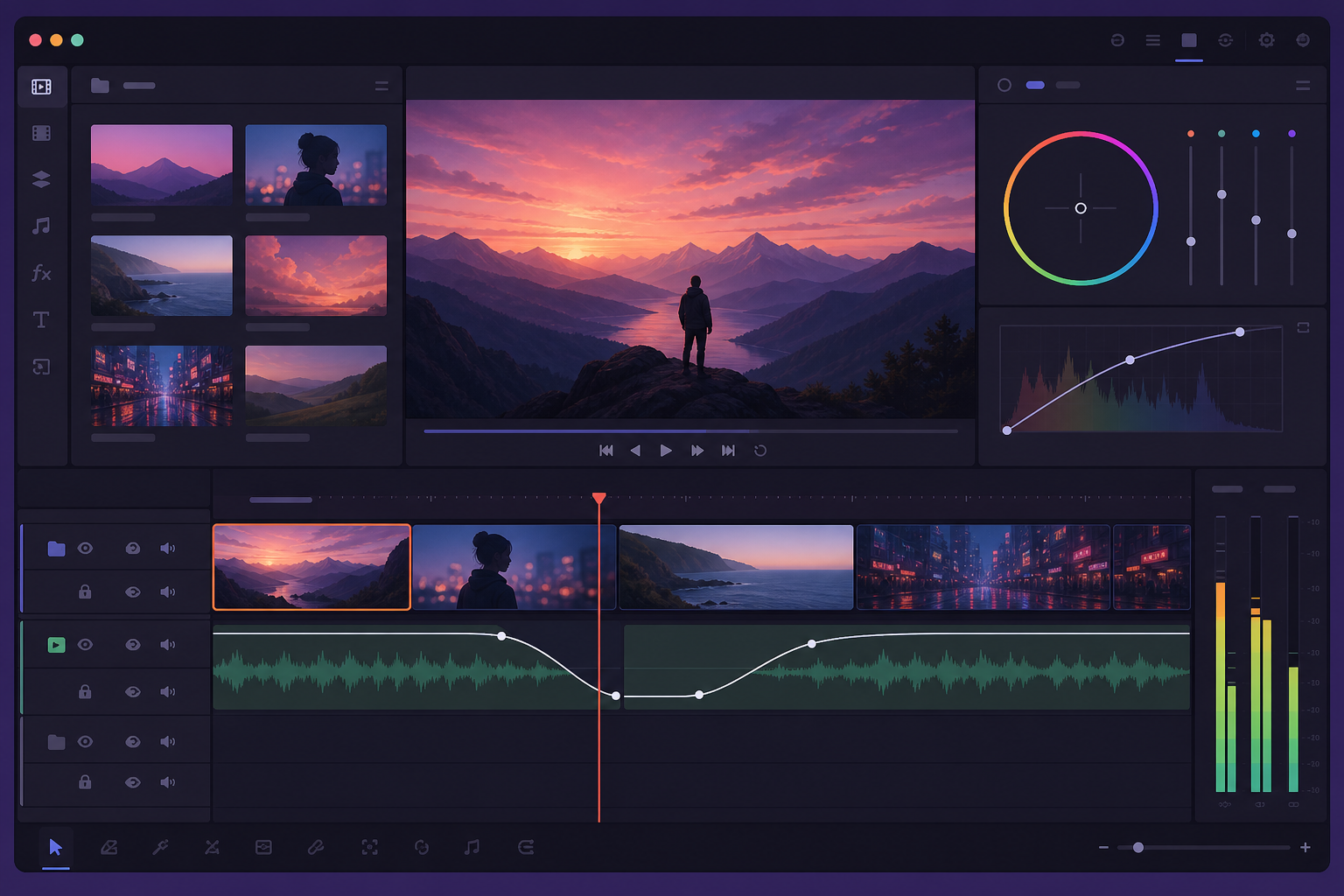
Task: Switch to the blue pill tab in color panel
Action: (x=1035, y=85)
